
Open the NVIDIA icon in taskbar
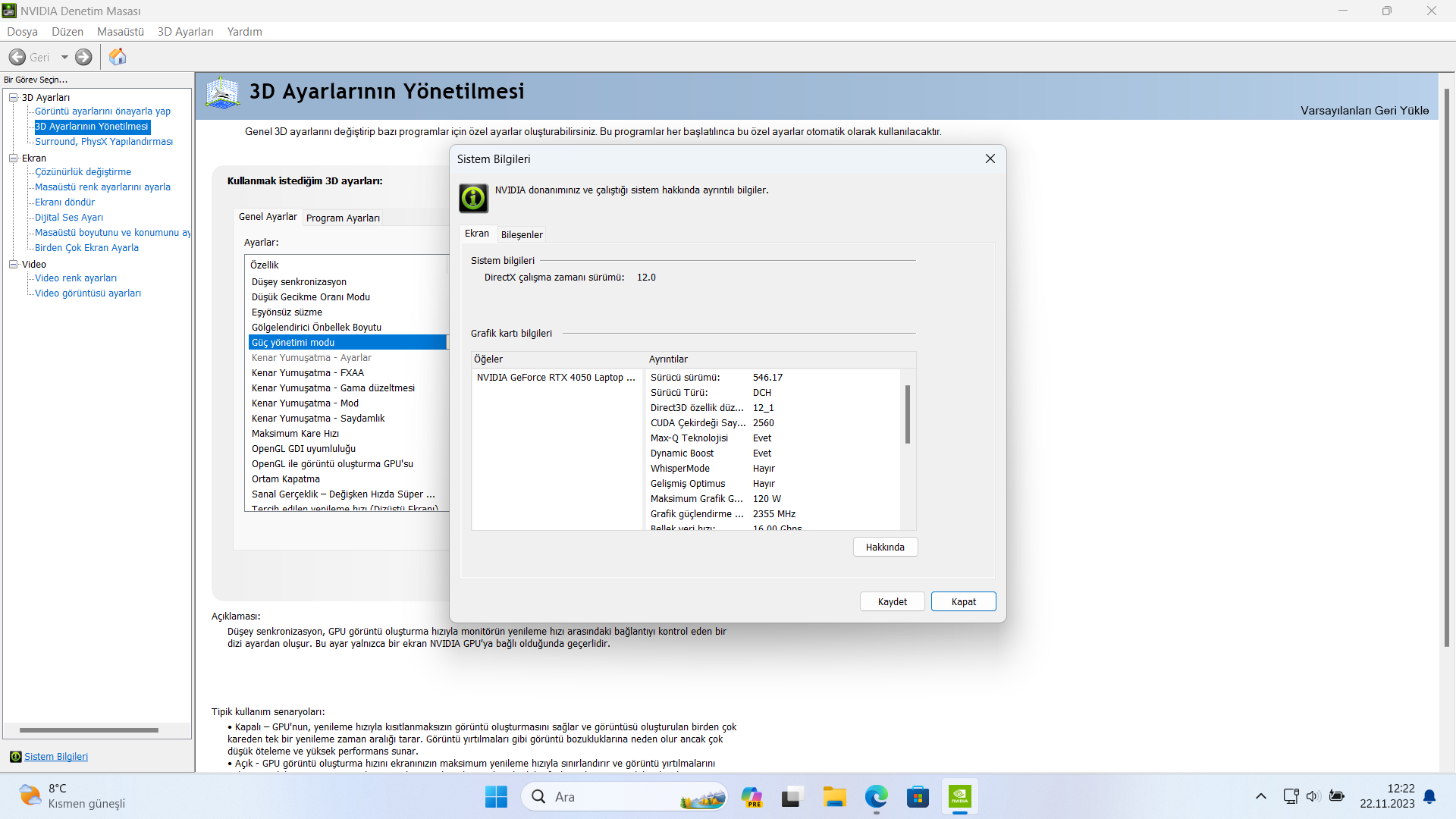click(x=960, y=797)
